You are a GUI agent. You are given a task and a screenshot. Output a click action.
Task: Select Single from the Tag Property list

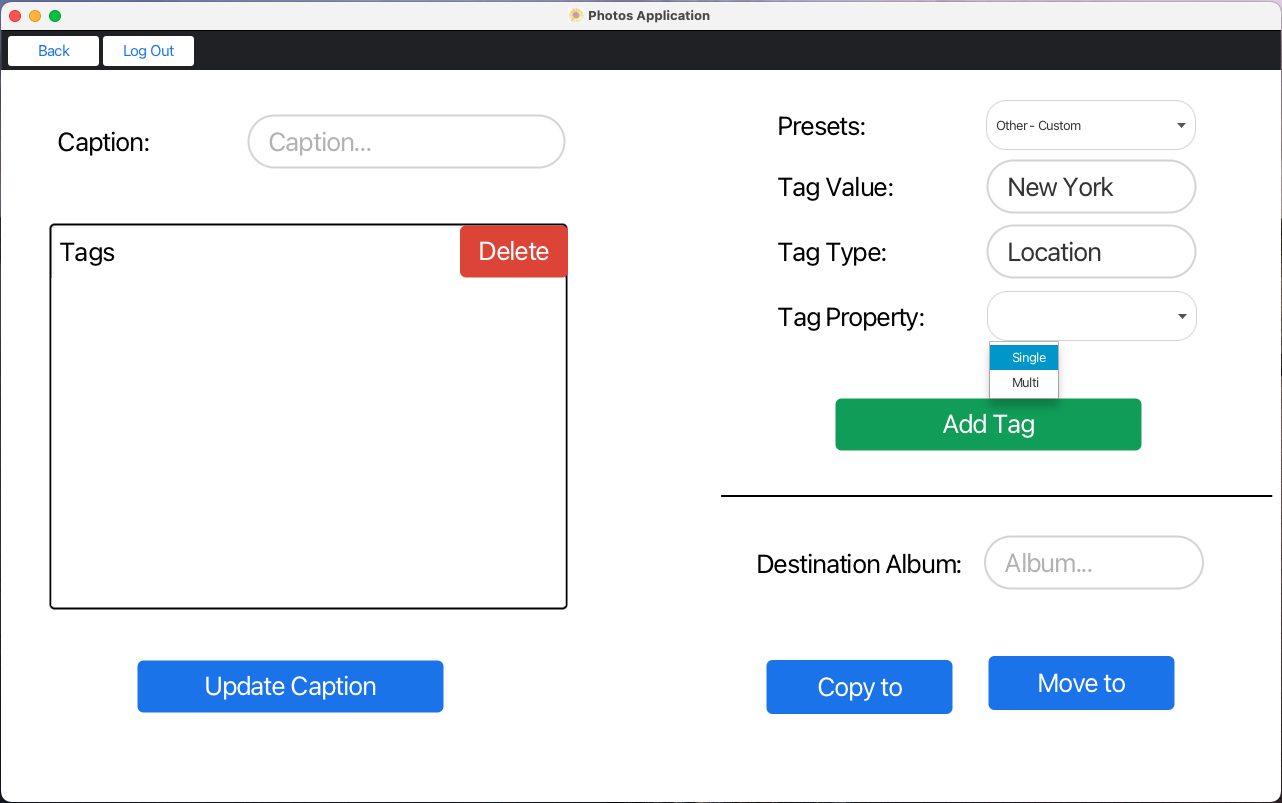click(1024, 357)
